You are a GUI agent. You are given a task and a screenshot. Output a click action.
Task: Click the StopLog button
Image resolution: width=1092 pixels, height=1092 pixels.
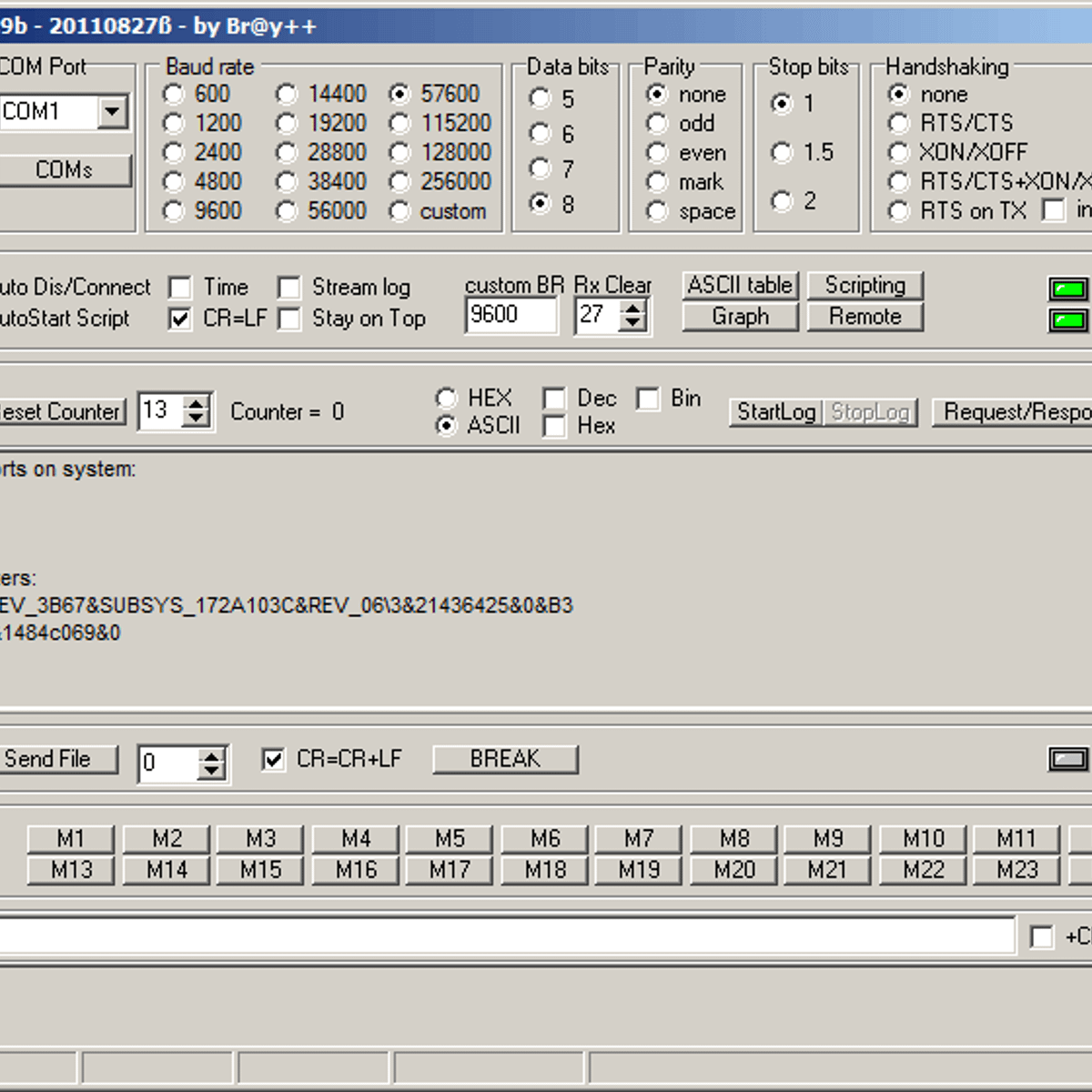(871, 412)
